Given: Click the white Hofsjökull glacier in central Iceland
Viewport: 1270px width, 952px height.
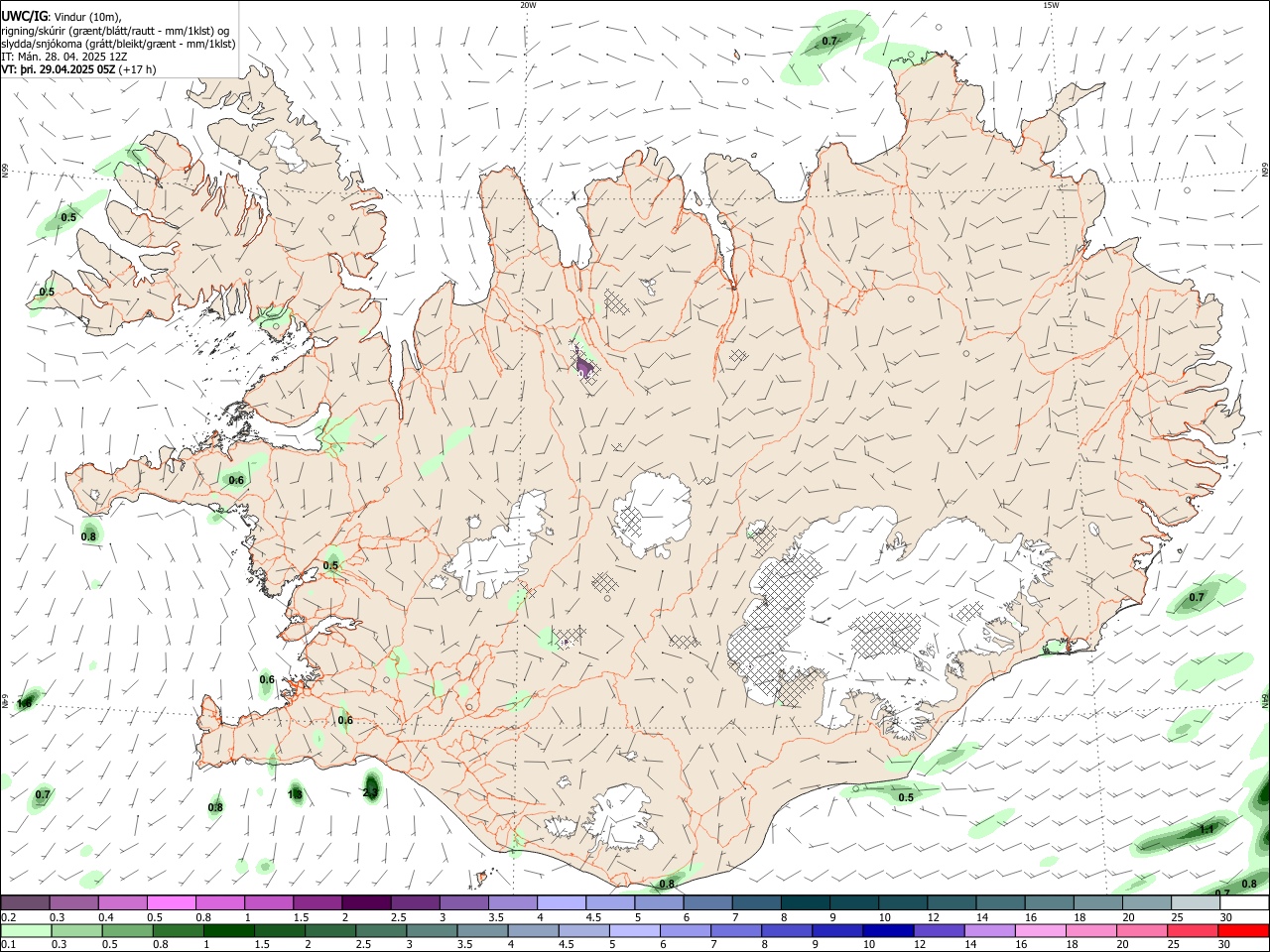Looking at the screenshot, I should tap(652, 515).
